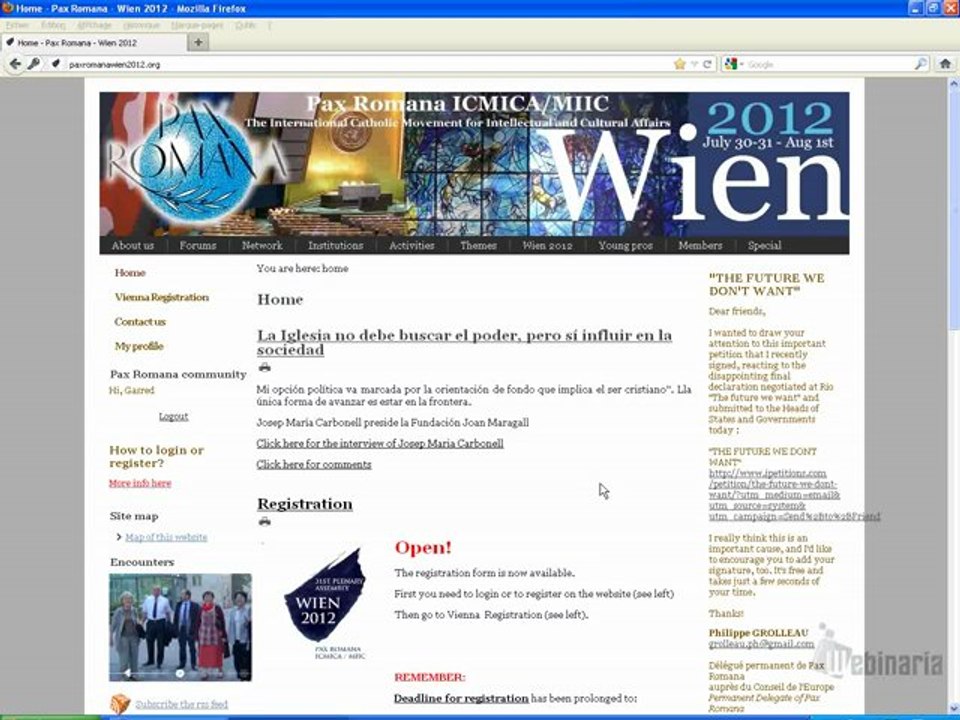Open My profile sidebar link

tap(139, 347)
